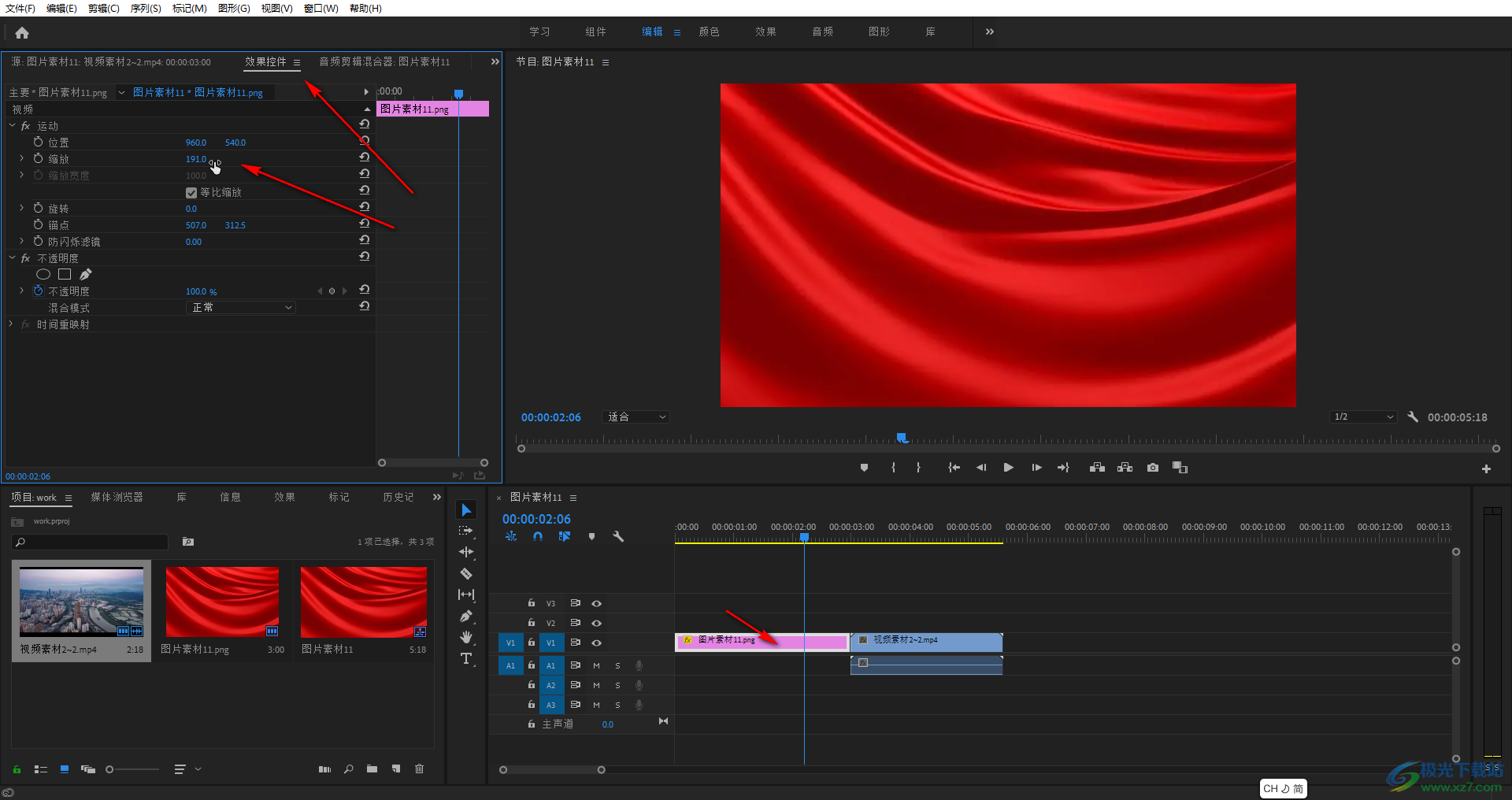This screenshot has height=800, width=1512.
Task: Show more workspaces overflow chevron
Action: pos(990,31)
